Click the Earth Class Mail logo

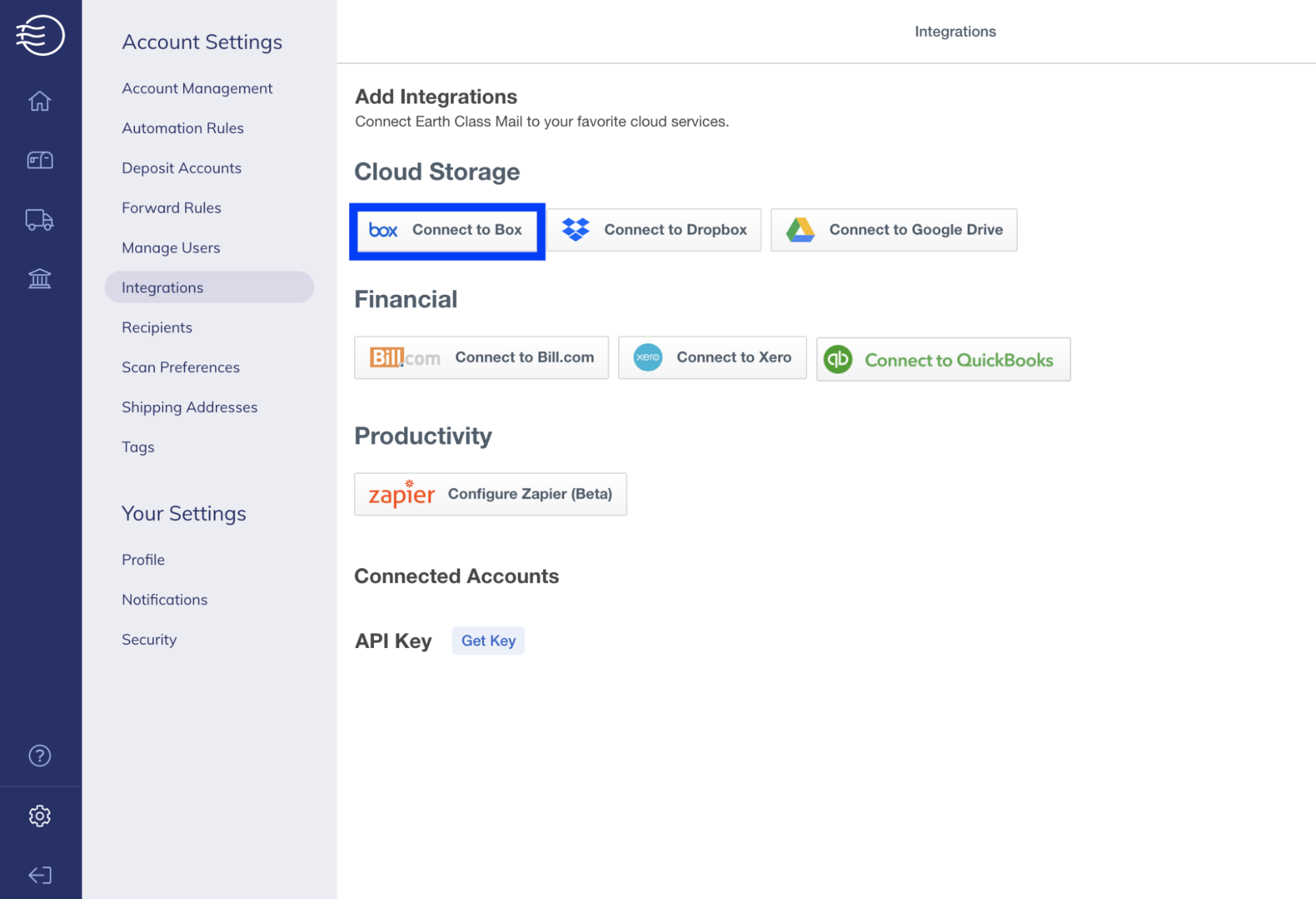tap(40, 35)
